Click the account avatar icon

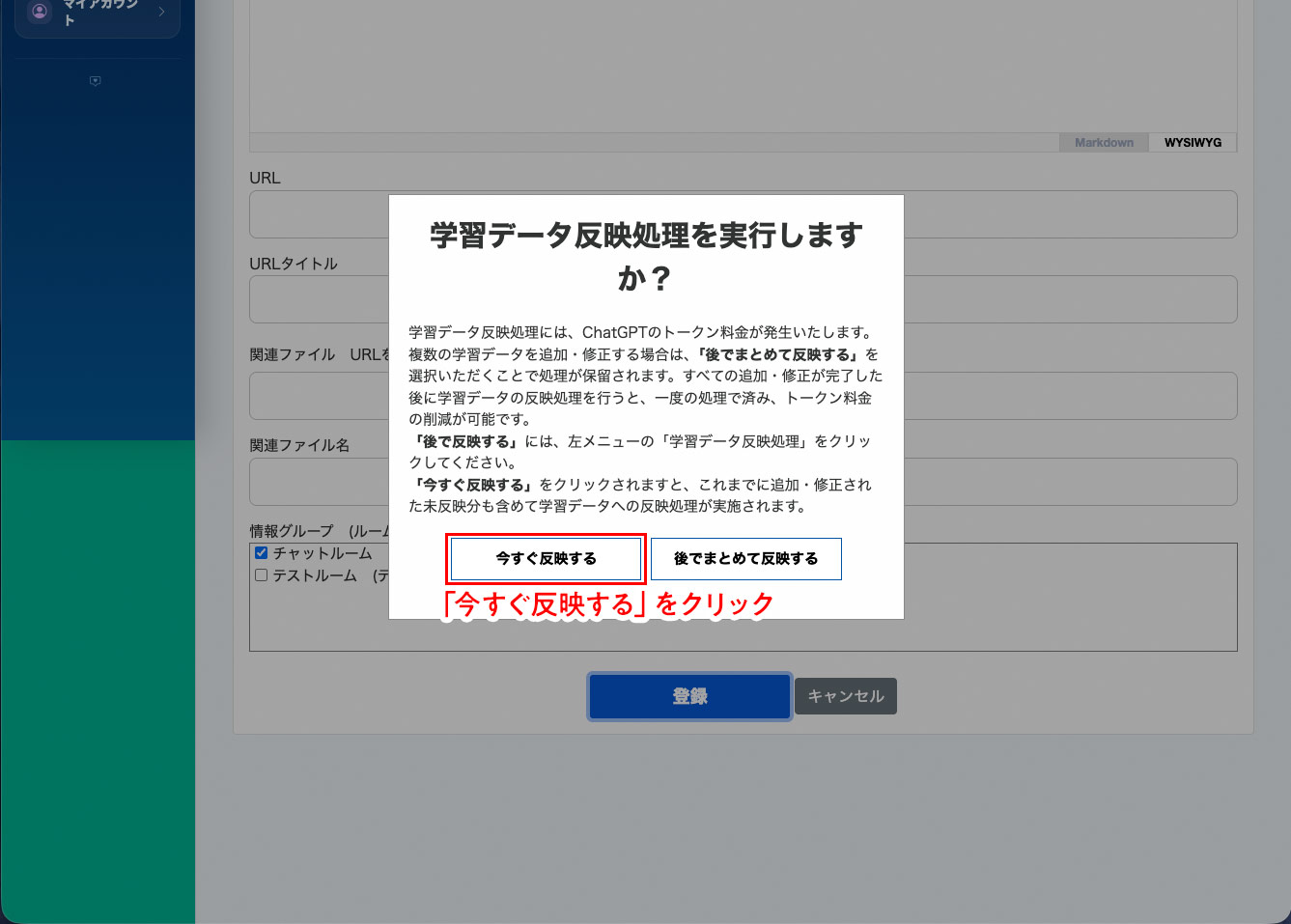40,12
